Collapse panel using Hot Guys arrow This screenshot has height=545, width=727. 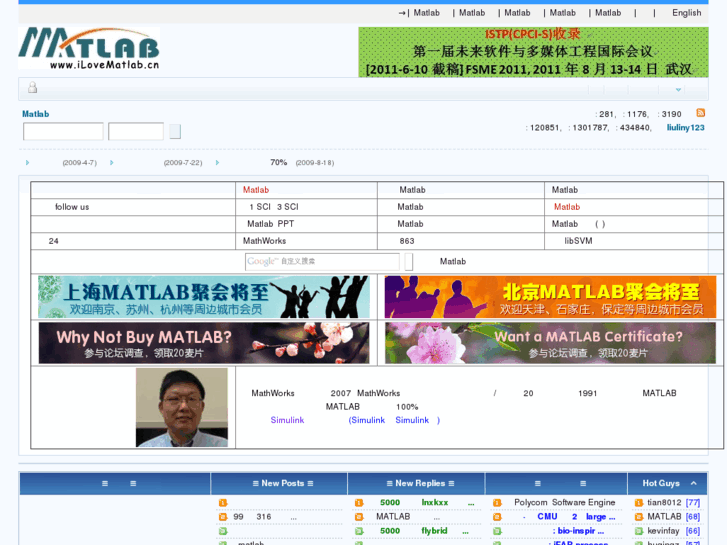click(x=694, y=483)
